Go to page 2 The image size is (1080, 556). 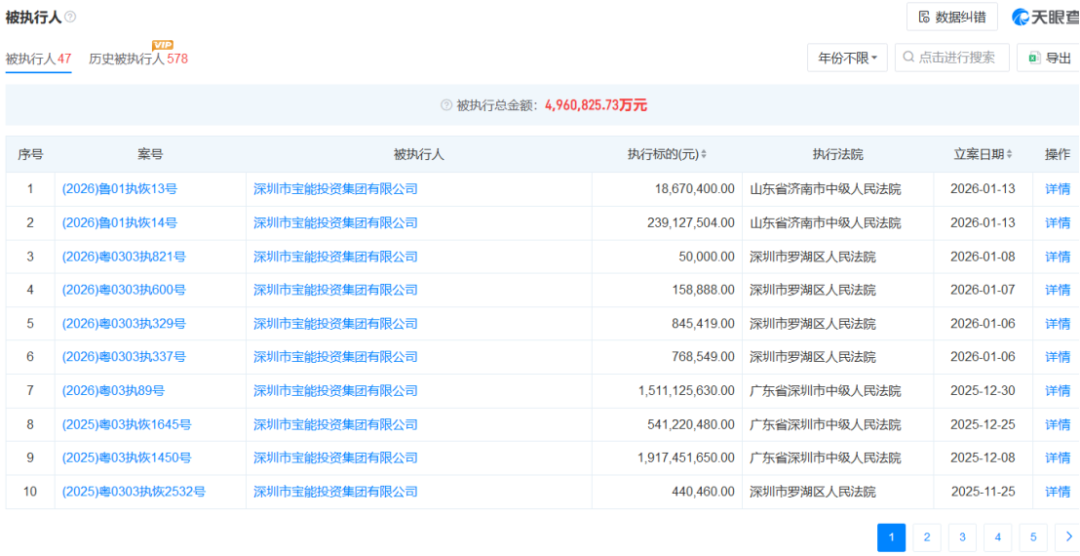[926, 537]
